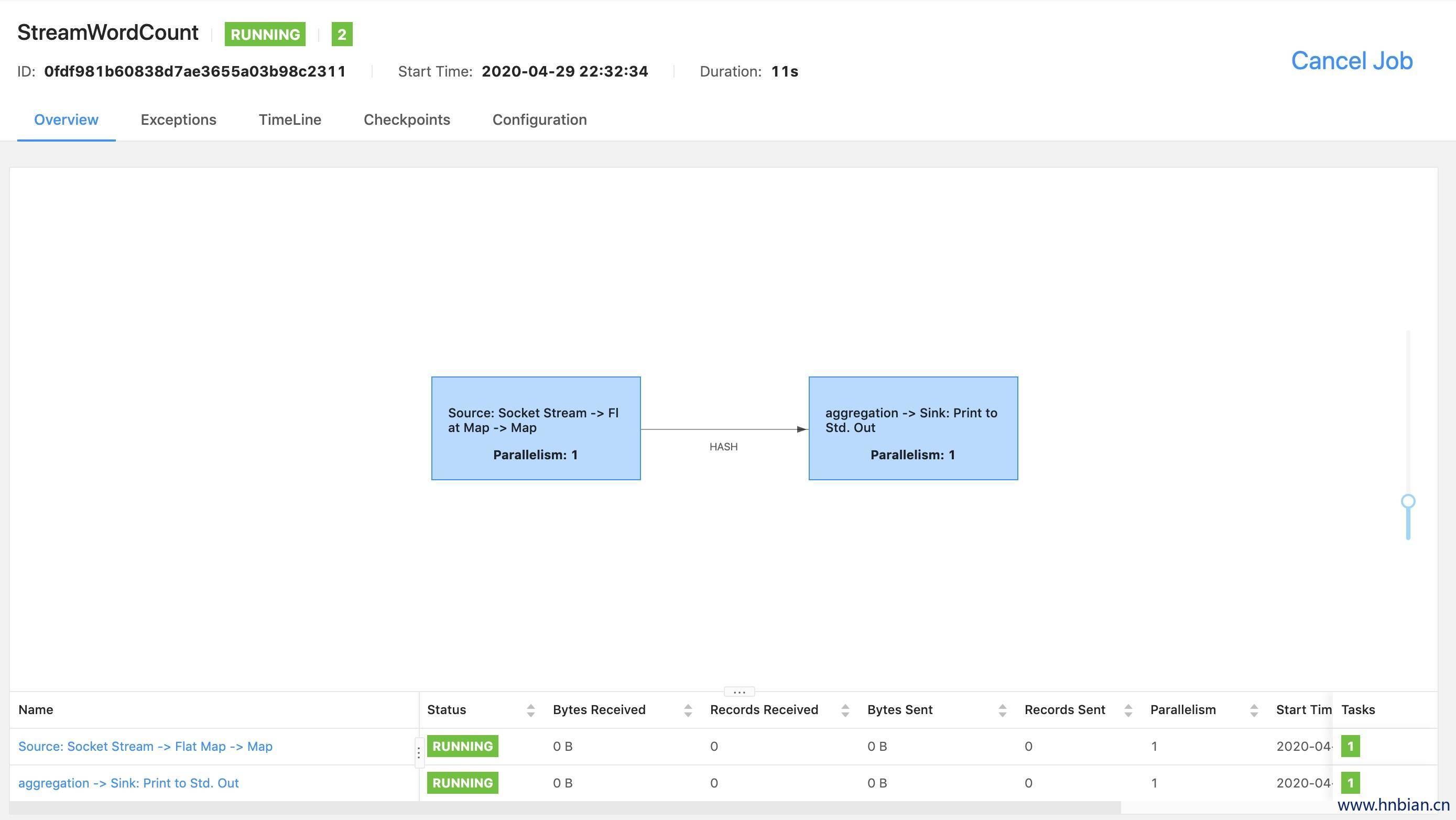
Task: Sort table by Status column arrows
Action: 530,710
